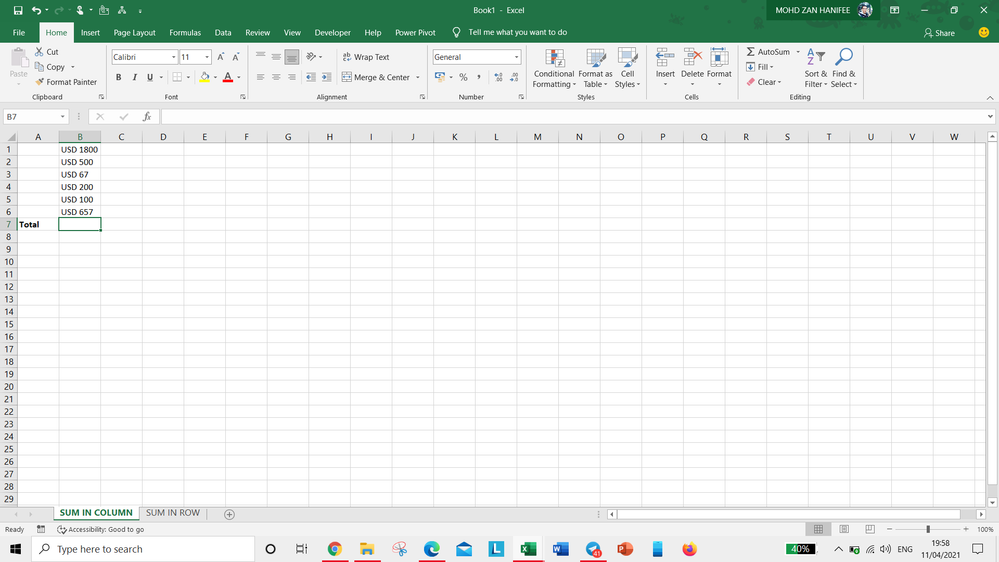Open Conditional Formatting menu
999x562 pixels.
(554, 68)
